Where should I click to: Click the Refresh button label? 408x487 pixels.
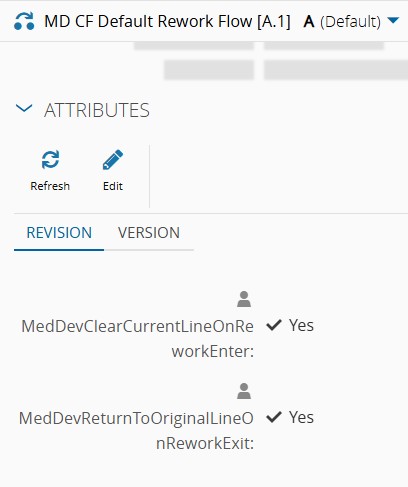pos(50,186)
